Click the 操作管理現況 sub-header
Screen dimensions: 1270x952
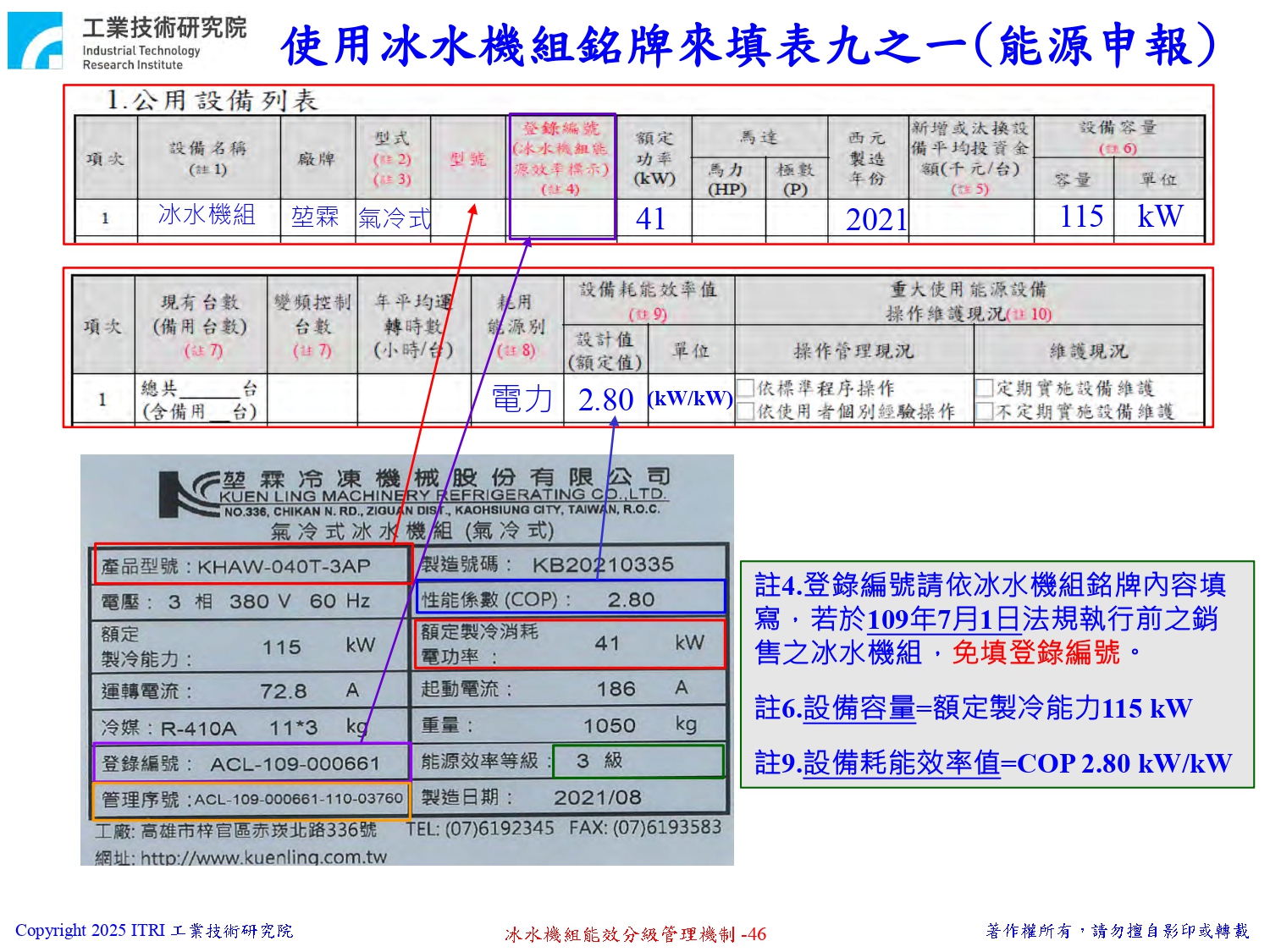click(x=853, y=350)
